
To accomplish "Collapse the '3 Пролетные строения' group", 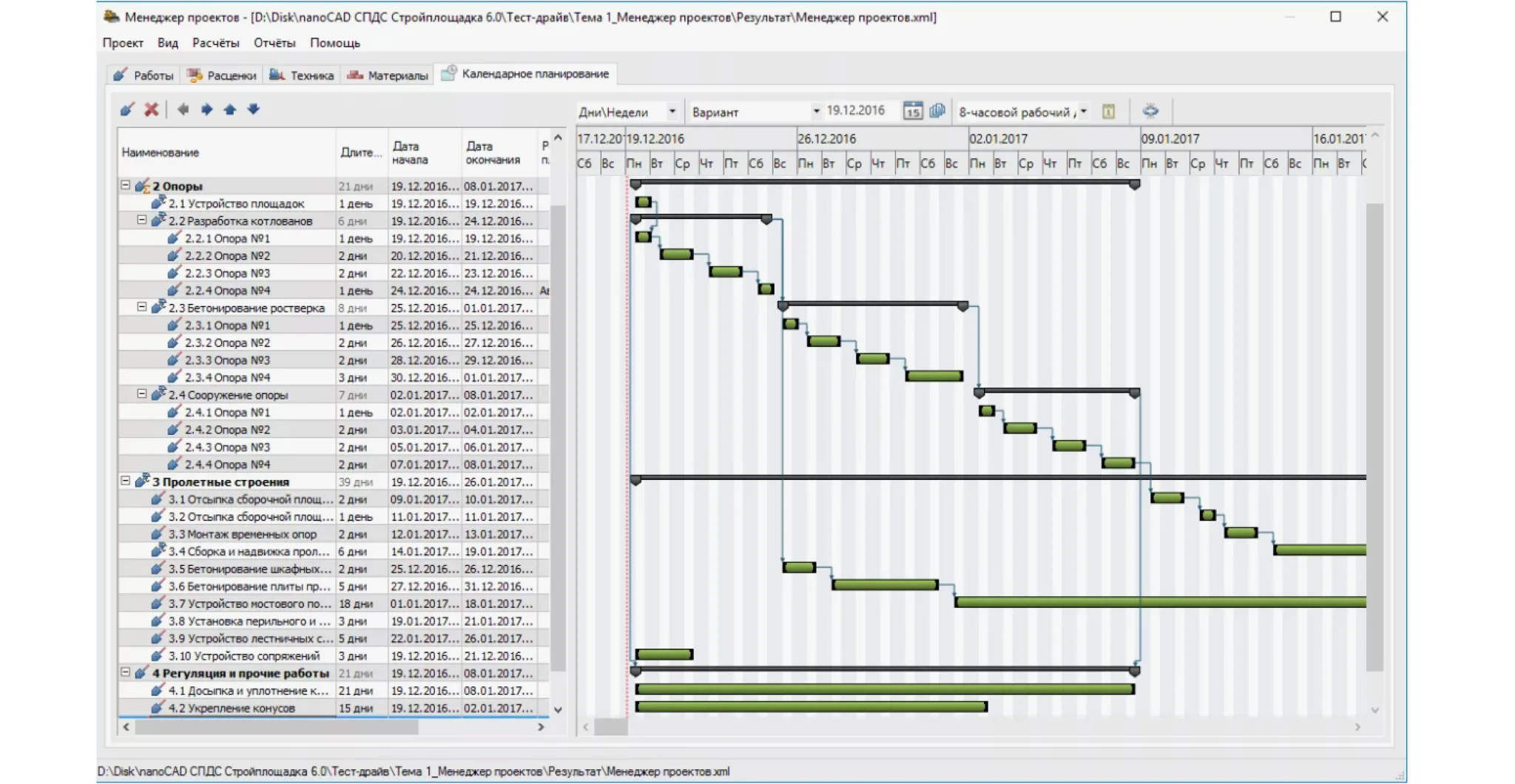I will [126, 481].
